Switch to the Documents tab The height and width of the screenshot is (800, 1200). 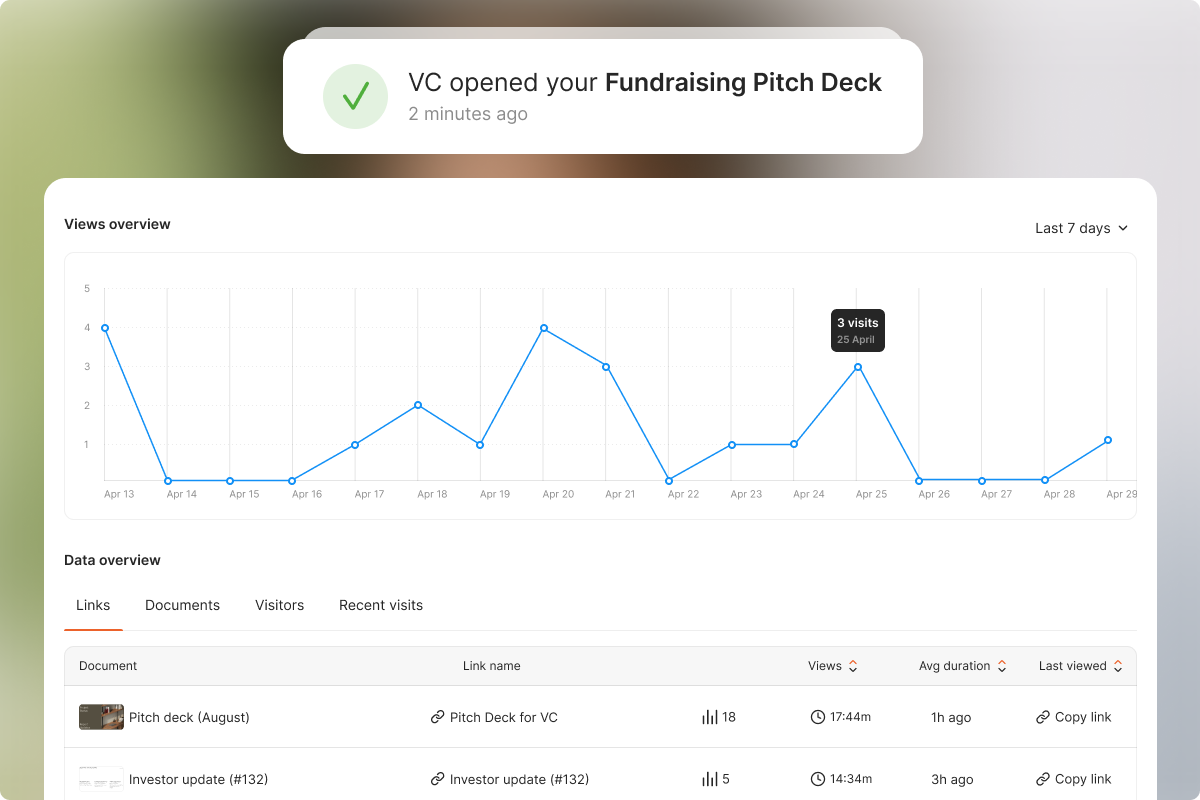(x=182, y=605)
